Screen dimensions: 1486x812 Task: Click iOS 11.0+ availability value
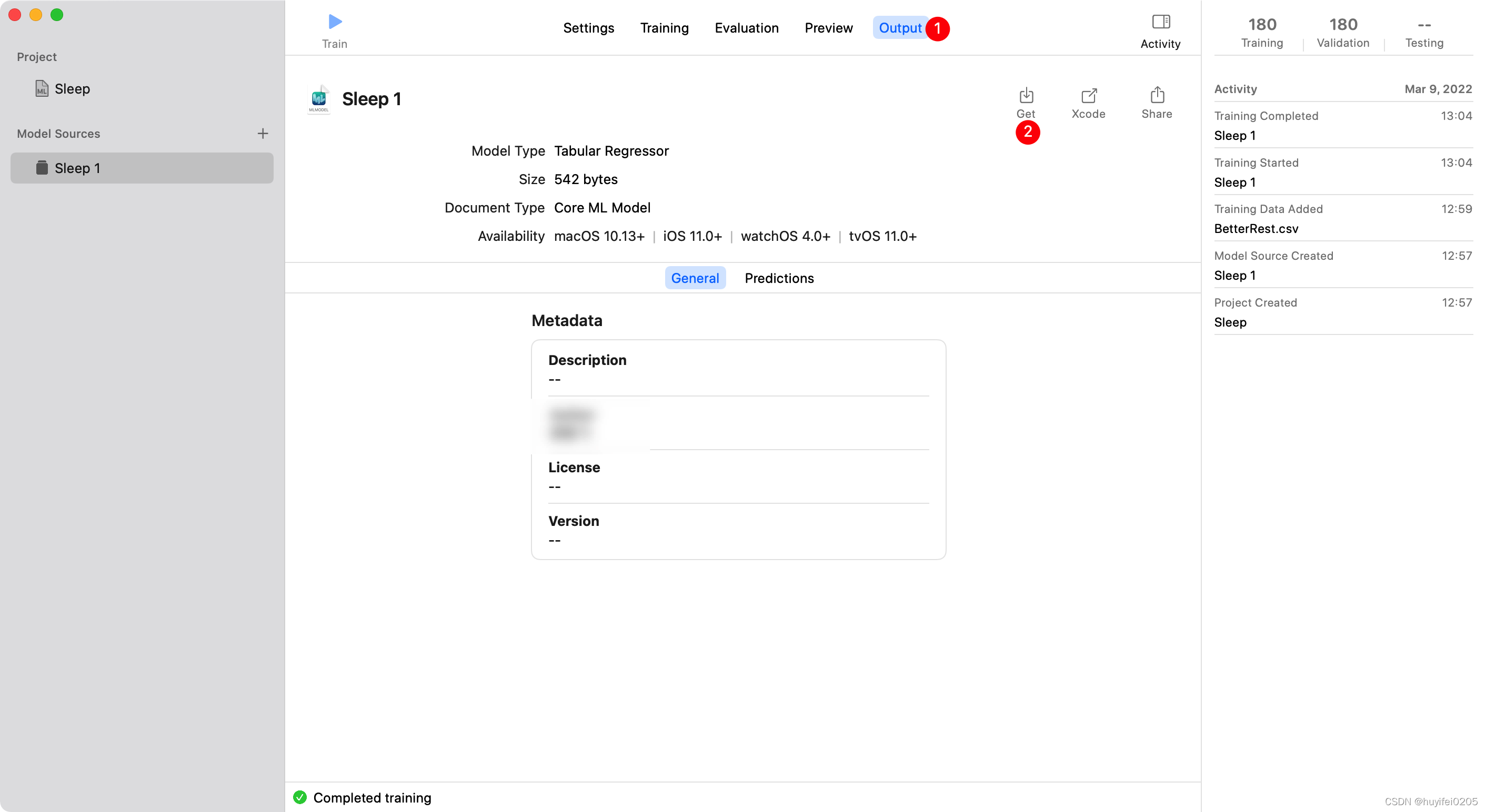(x=692, y=236)
